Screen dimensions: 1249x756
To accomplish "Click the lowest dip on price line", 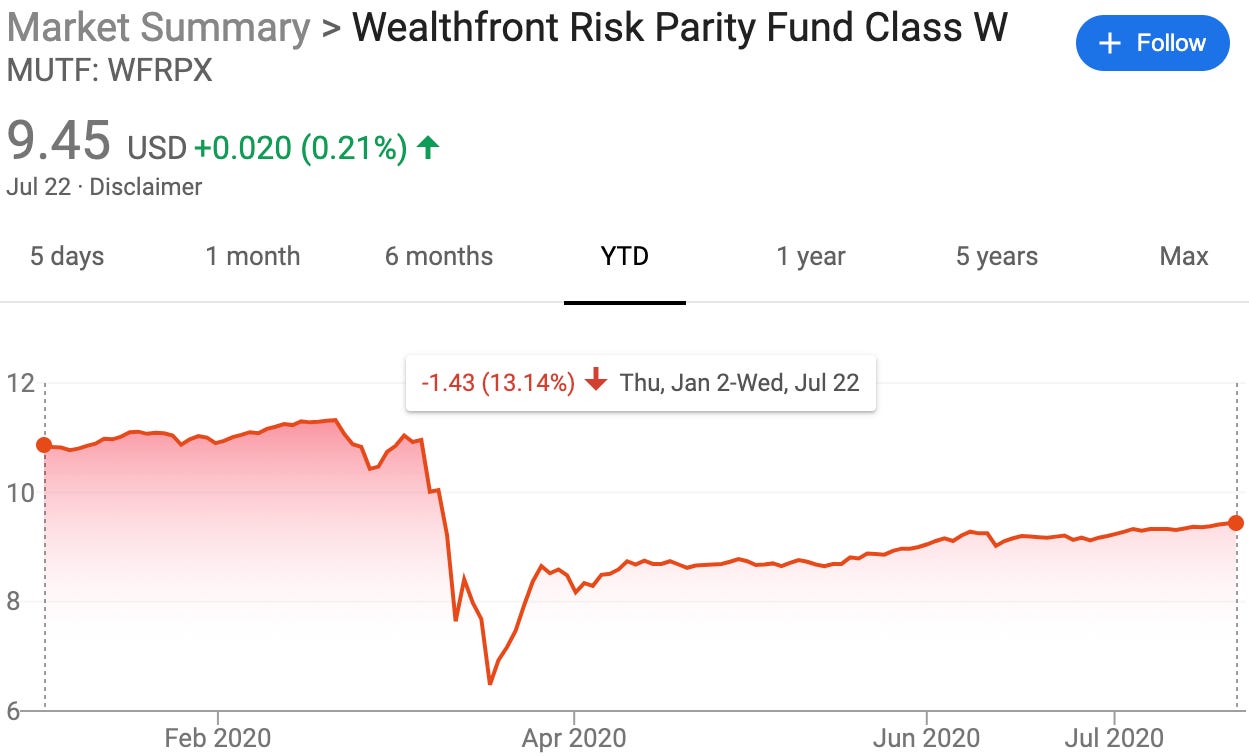I will click(490, 683).
